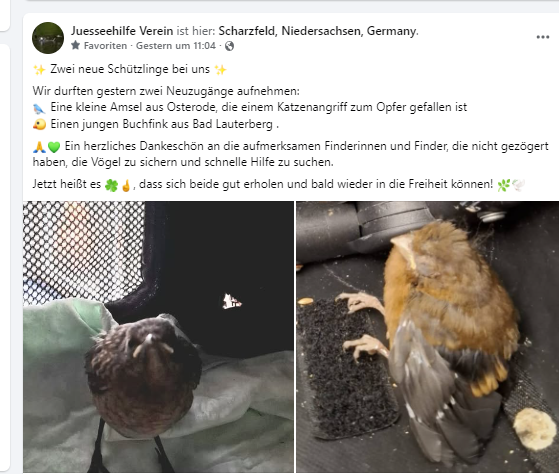Viewport: 559px width, 474px height.
Task: Click the dove emoji at text end
Action: point(518,185)
